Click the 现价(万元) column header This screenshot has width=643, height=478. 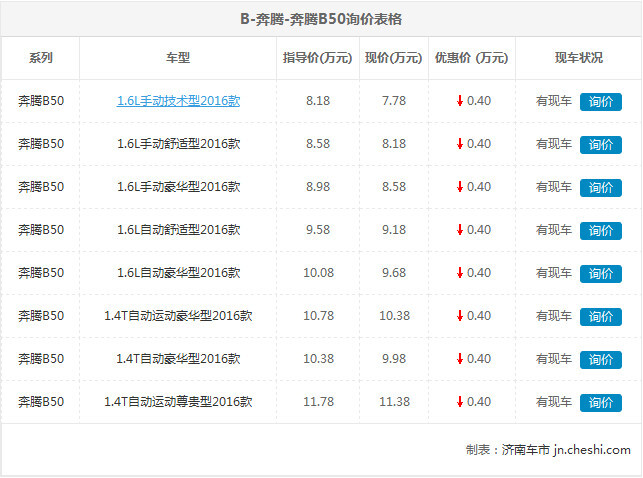pyautogui.click(x=394, y=58)
